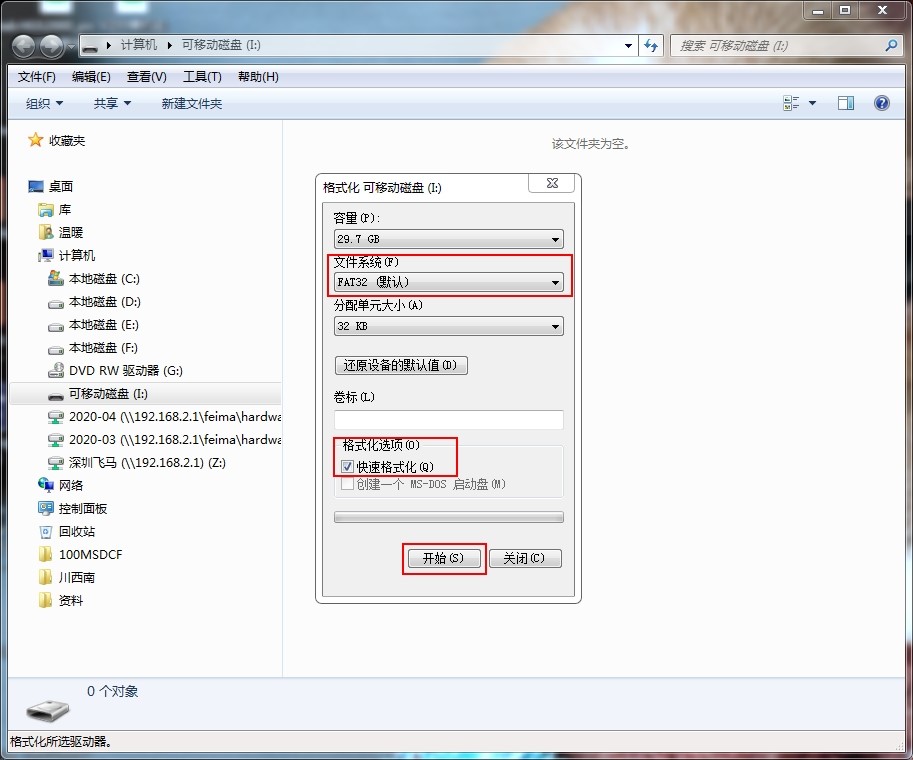Click the 深圳飞马 (Z:) network drive icon
The height and width of the screenshot is (760, 913).
pyautogui.click(x=56, y=463)
